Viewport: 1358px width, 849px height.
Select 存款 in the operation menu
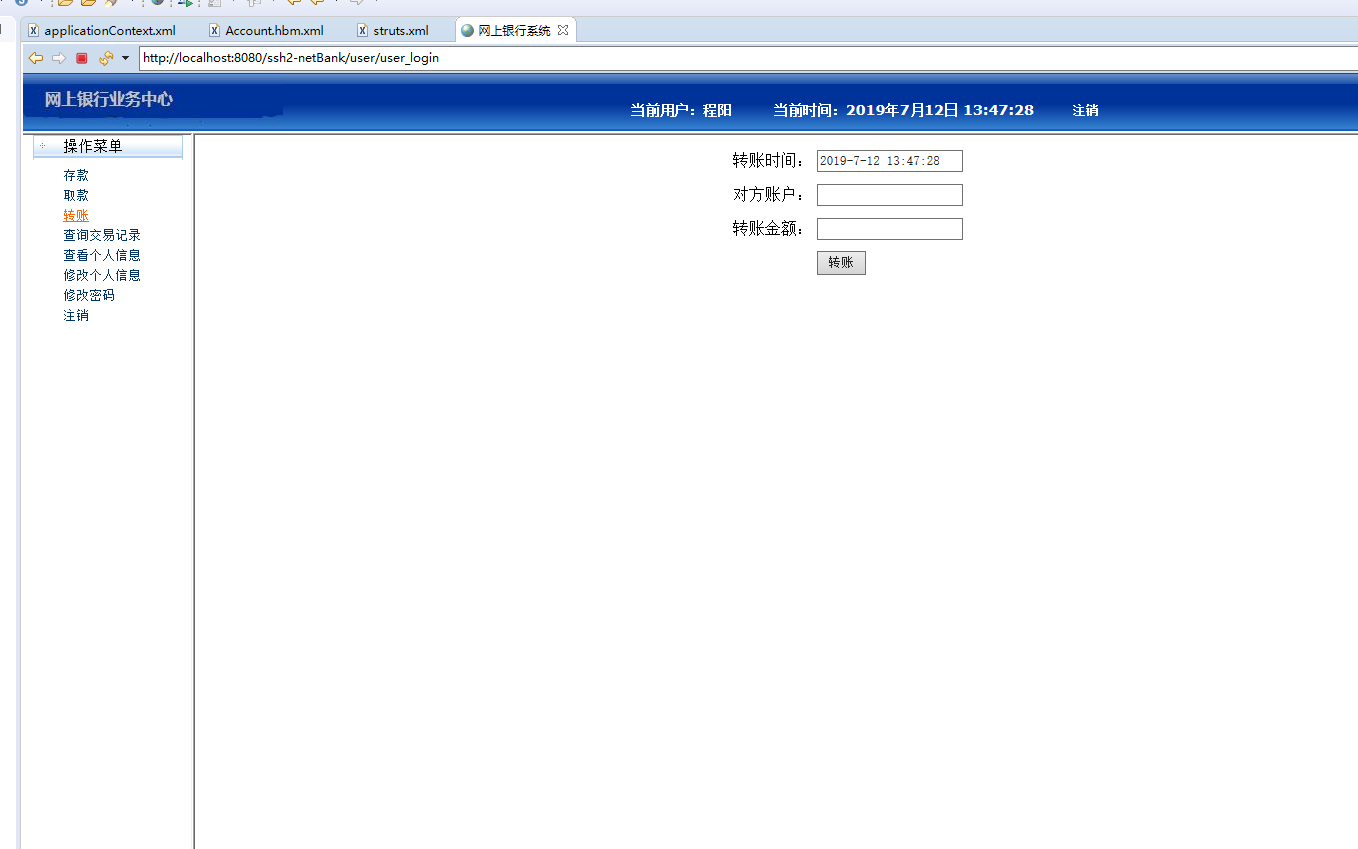pos(75,174)
